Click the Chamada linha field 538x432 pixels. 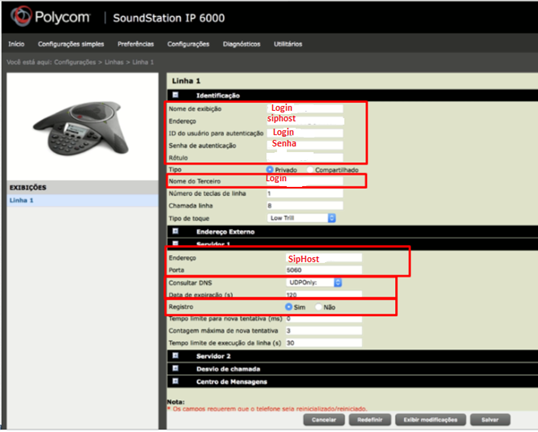tap(305, 206)
